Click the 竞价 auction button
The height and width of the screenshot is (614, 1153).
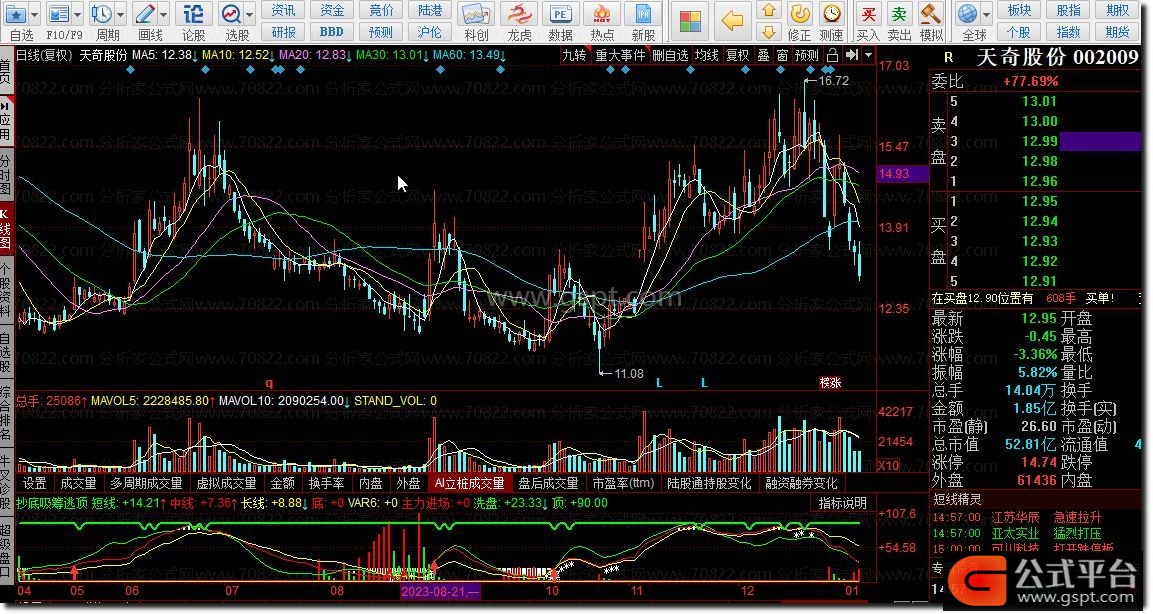click(381, 10)
